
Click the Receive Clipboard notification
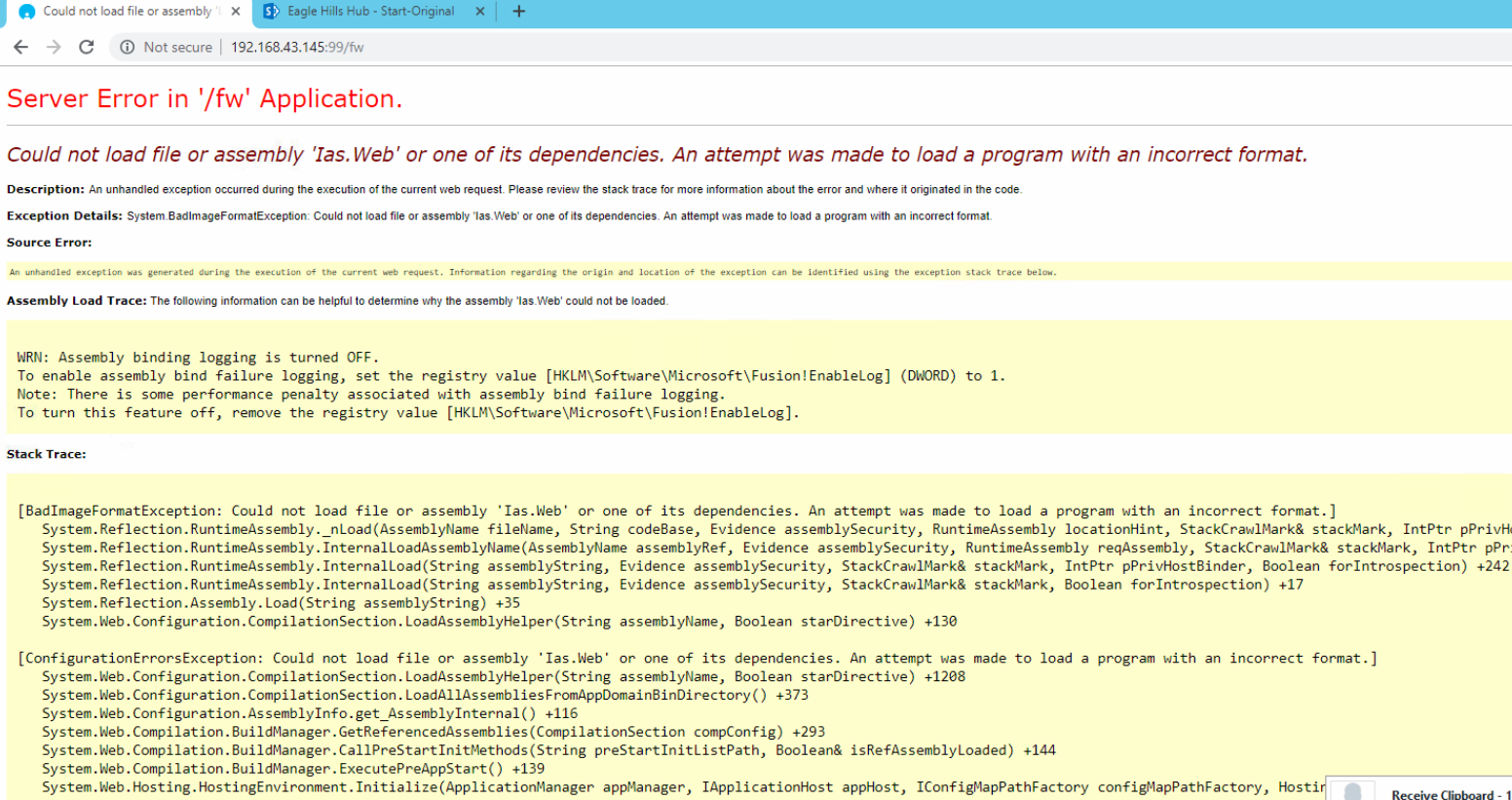(x=1442, y=791)
